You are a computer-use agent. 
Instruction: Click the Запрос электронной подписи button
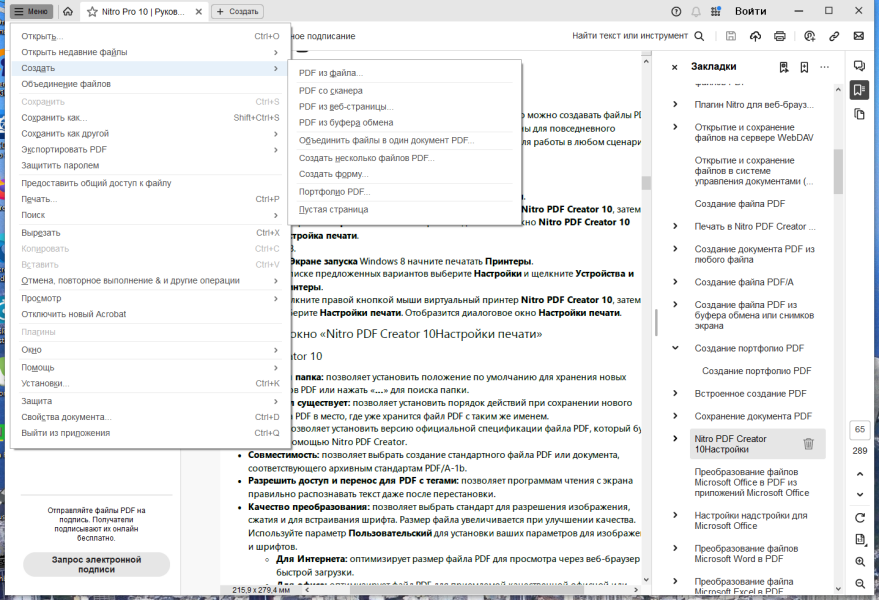point(96,564)
